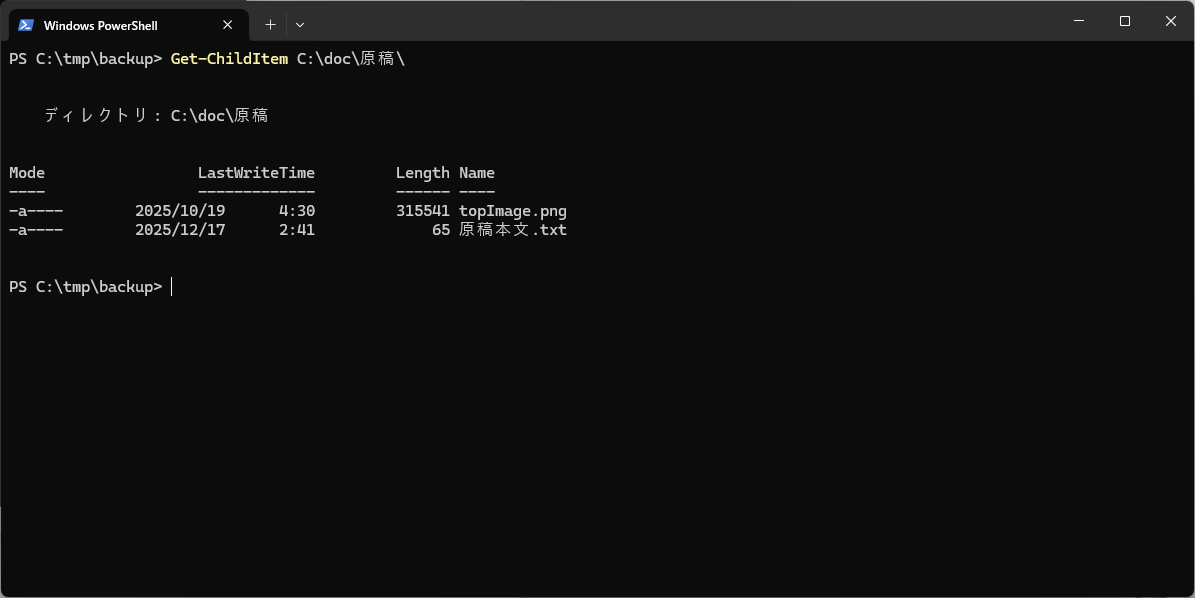Close the Windows PowerShell tab
This screenshot has width=1195, height=598.
click(x=228, y=25)
